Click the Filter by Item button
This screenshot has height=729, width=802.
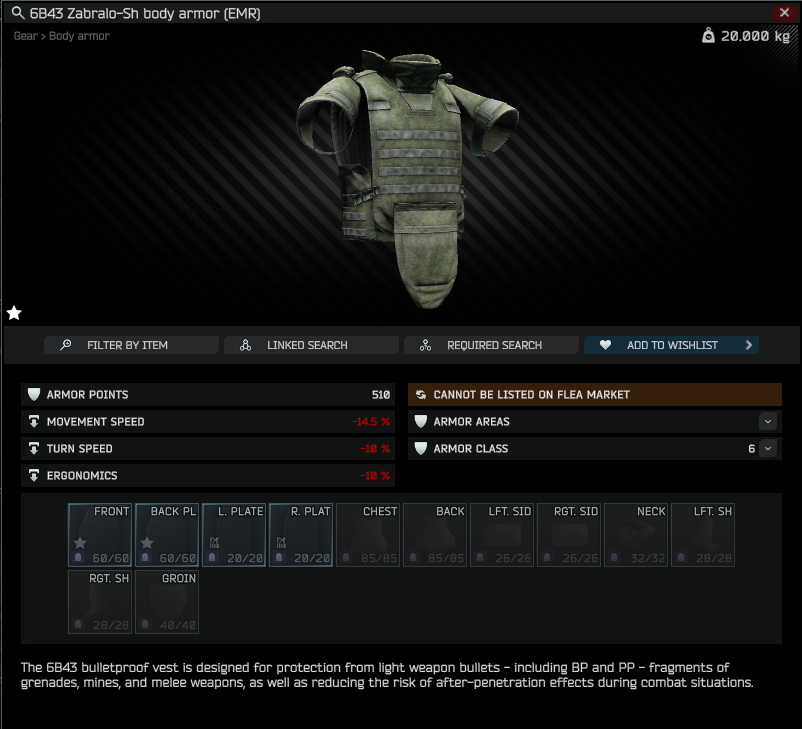pyautogui.click(x=131, y=345)
